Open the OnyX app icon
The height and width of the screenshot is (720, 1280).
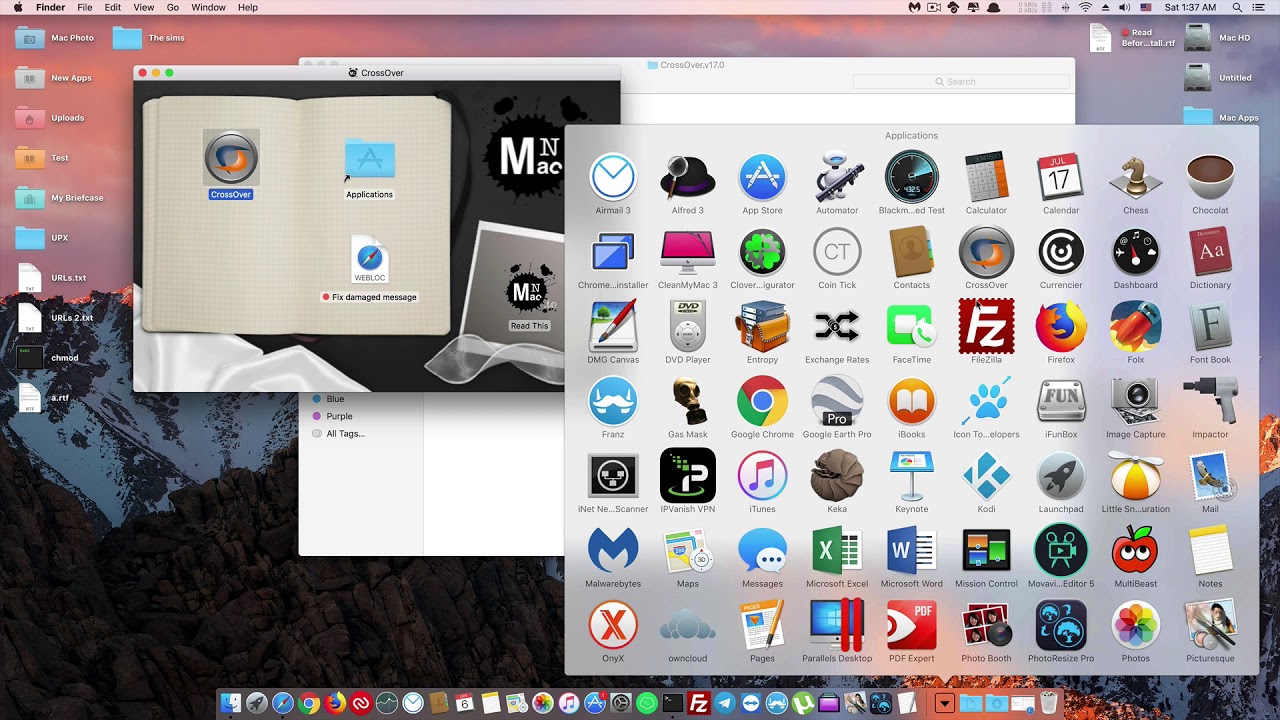[x=612, y=626]
